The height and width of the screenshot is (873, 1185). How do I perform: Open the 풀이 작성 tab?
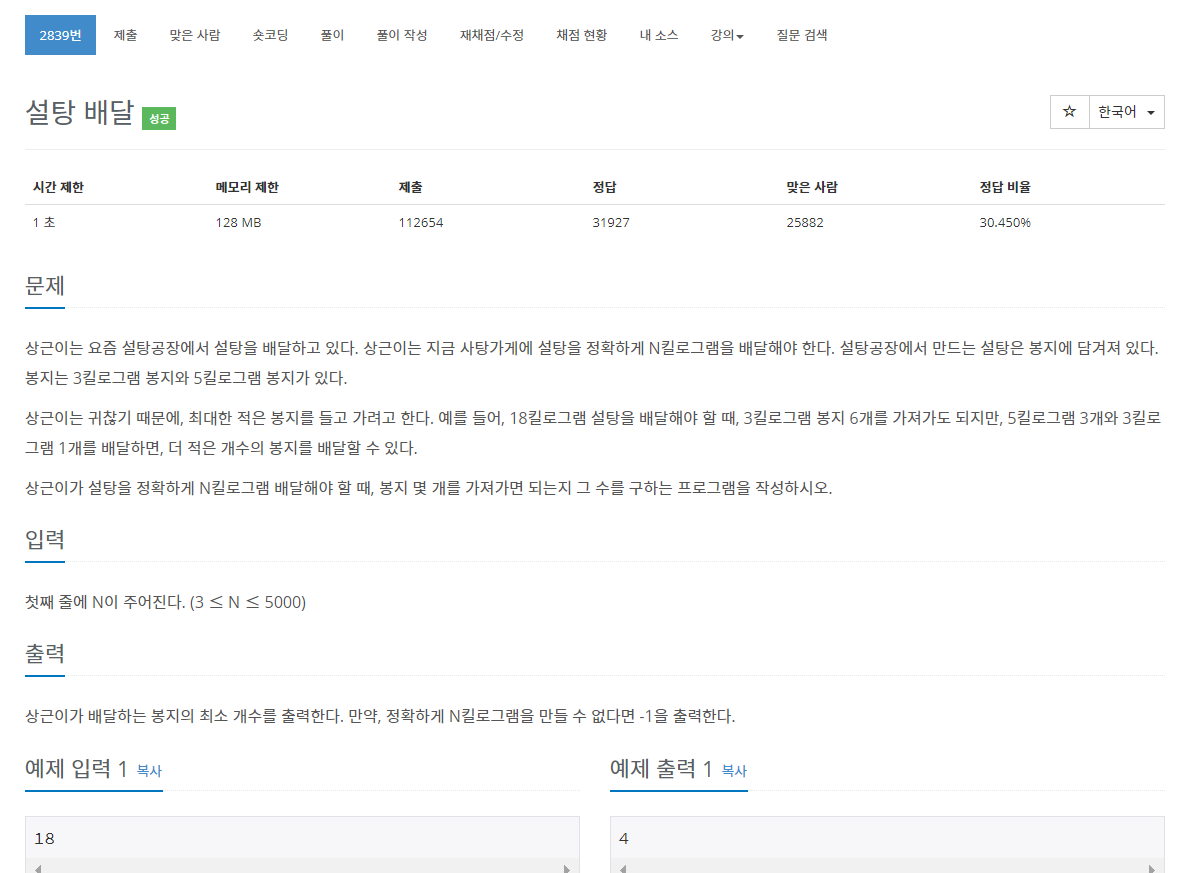[x=402, y=35]
